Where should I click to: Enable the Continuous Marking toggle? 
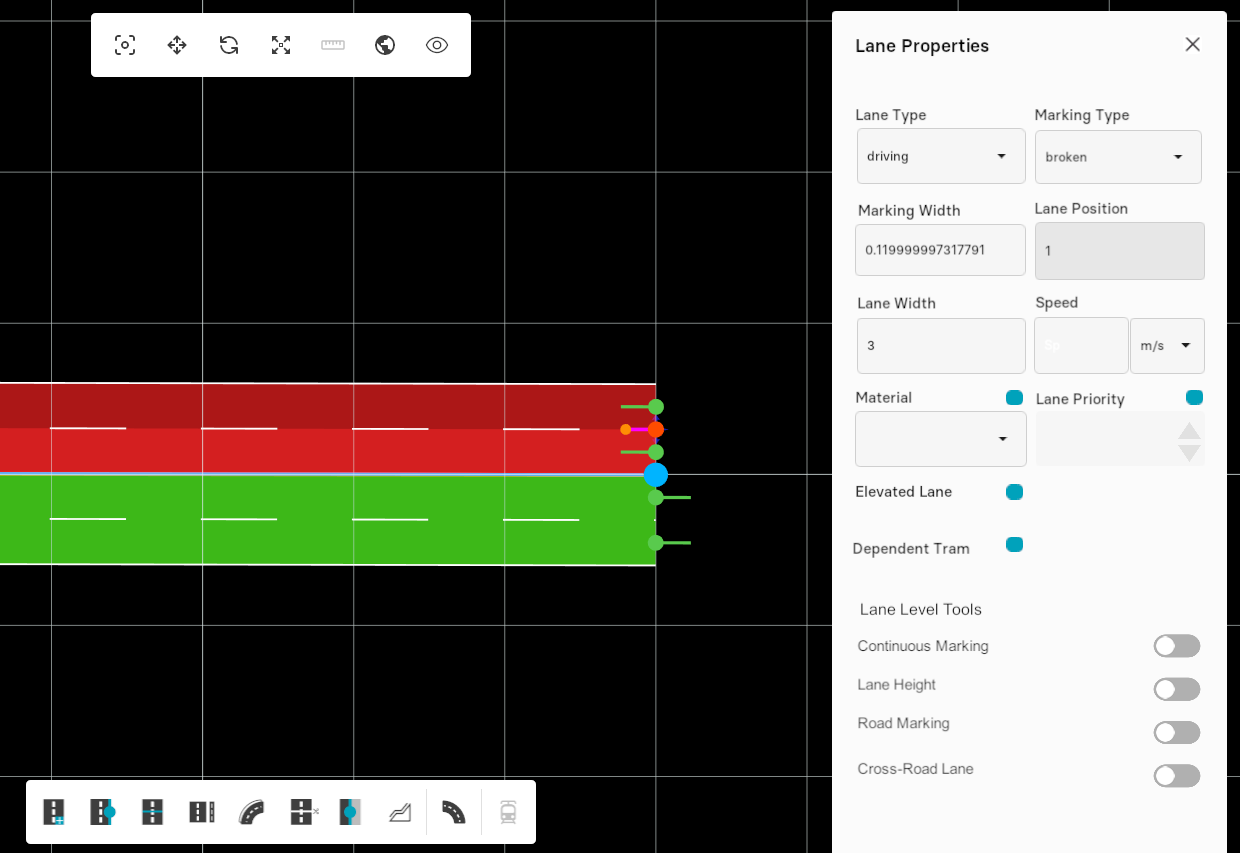click(x=1176, y=646)
